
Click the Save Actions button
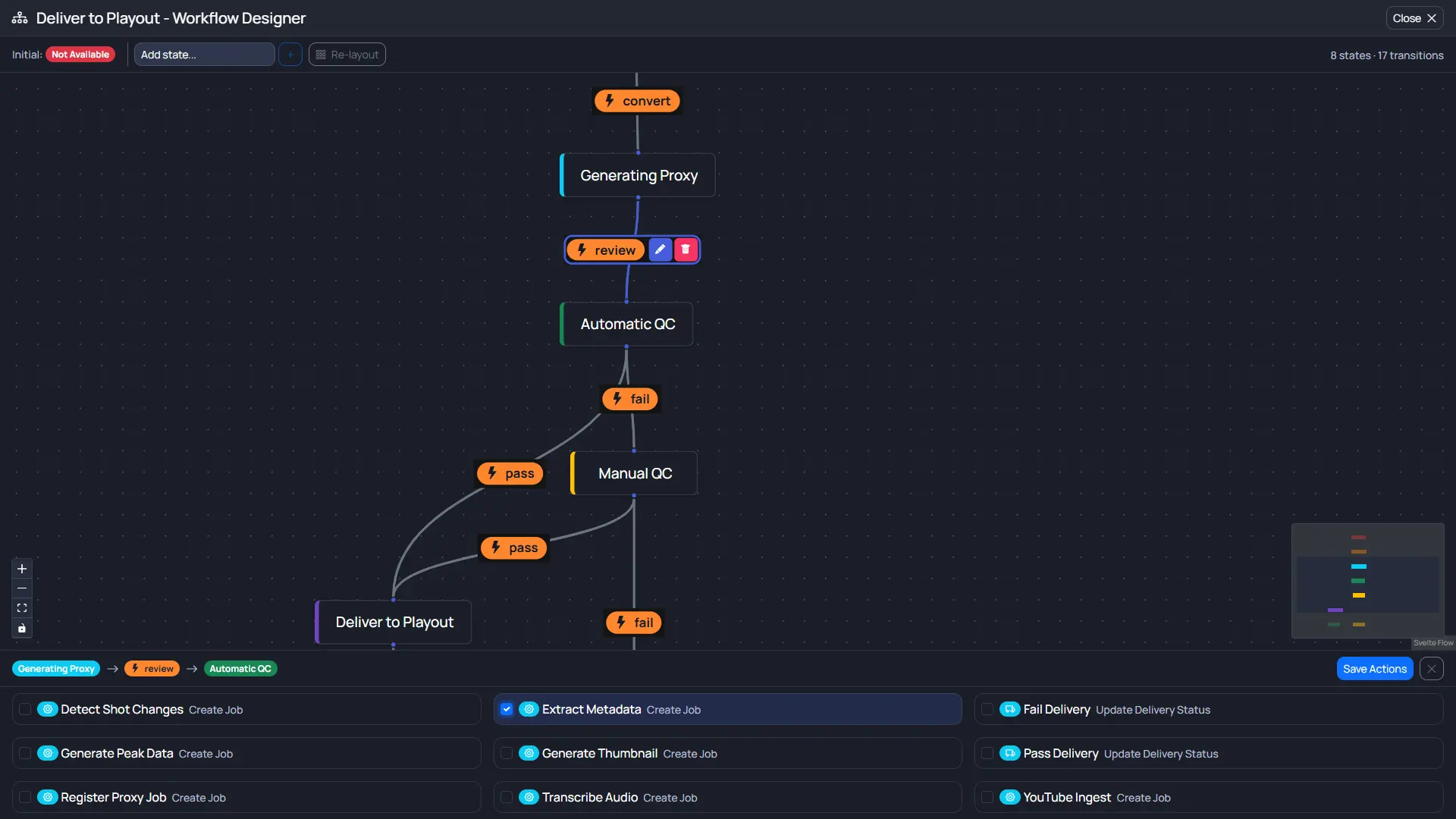(1374, 668)
